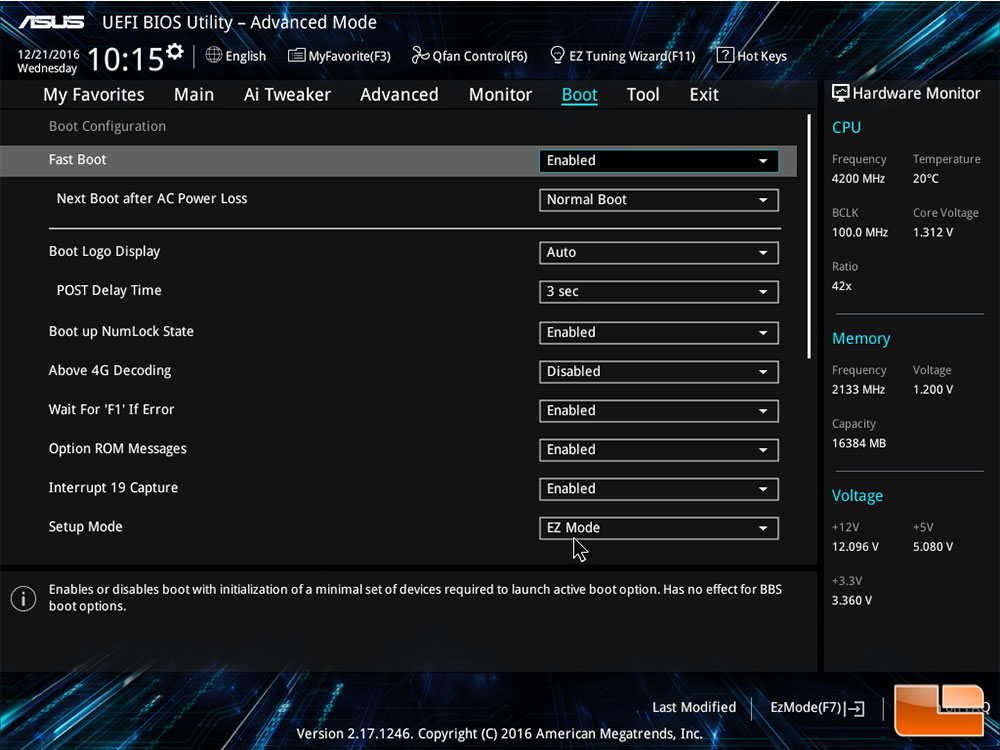This screenshot has height=750, width=1000.
Task: Launch EZ Tuning Wizard lightbulb icon
Action: point(557,55)
